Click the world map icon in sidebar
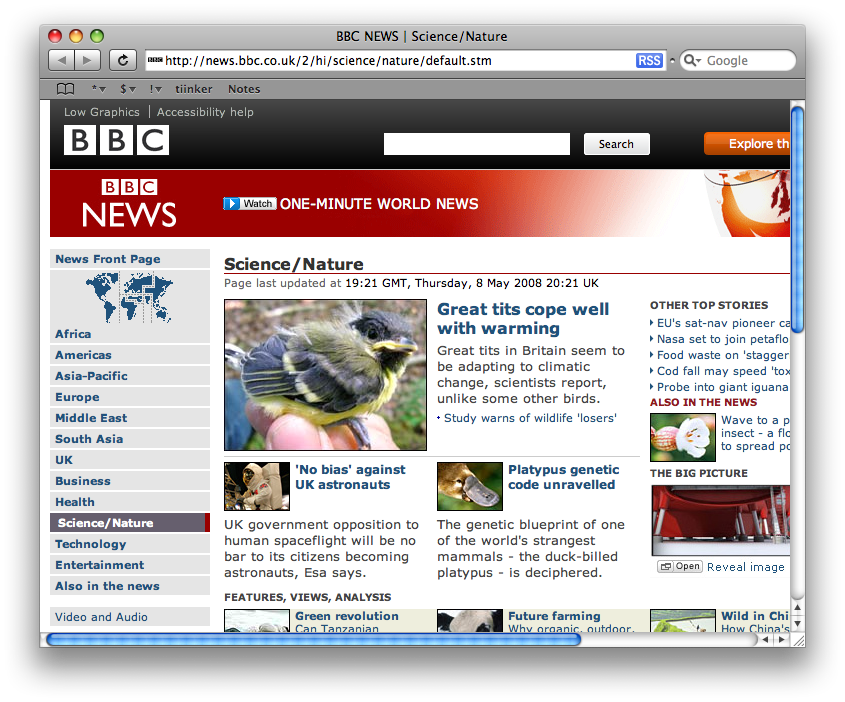This screenshot has height=702, width=845. [129, 297]
